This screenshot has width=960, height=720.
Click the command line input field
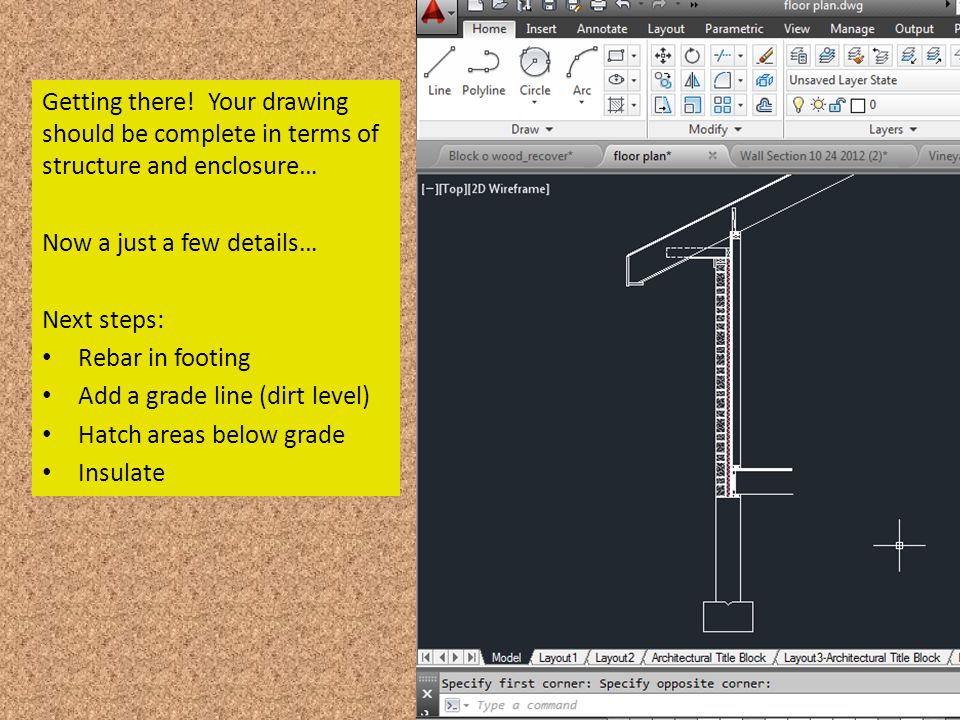(698, 705)
